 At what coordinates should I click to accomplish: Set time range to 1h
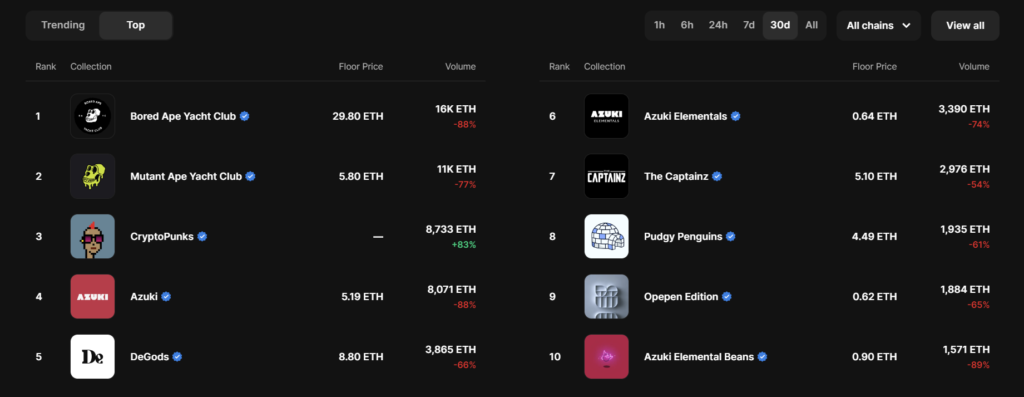660,25
